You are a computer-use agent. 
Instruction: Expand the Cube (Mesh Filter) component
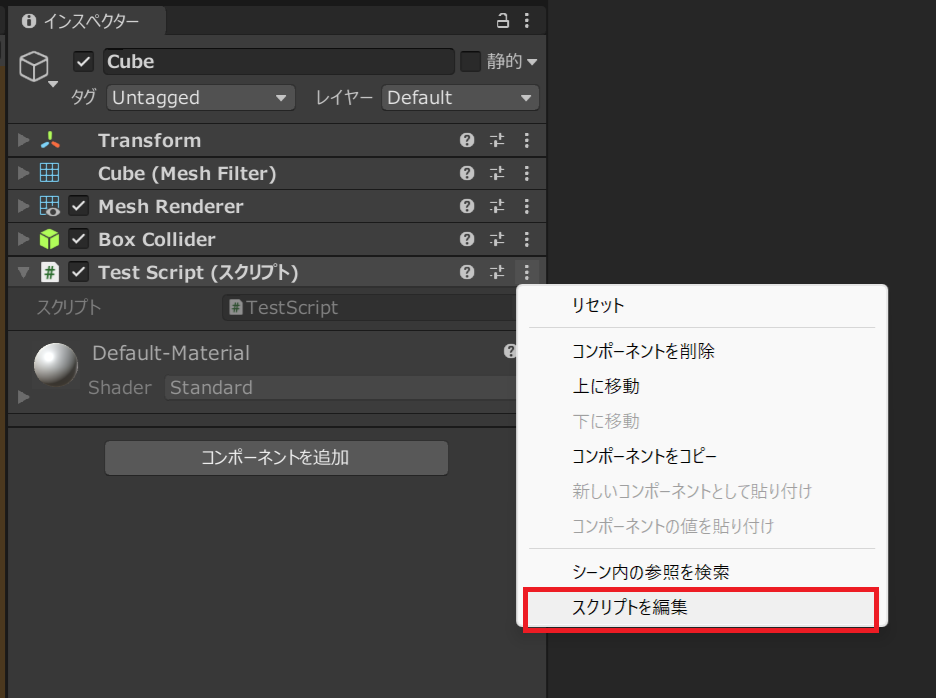pos(24,173)
